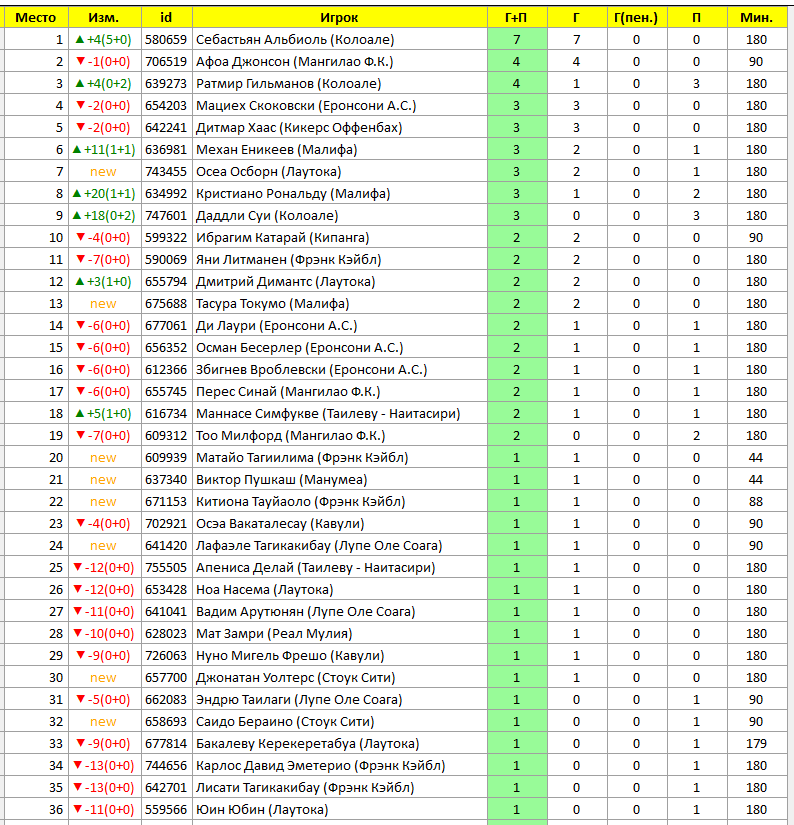Click the 'id' column header
Screen dimensions: 794x825
(166, 17)
